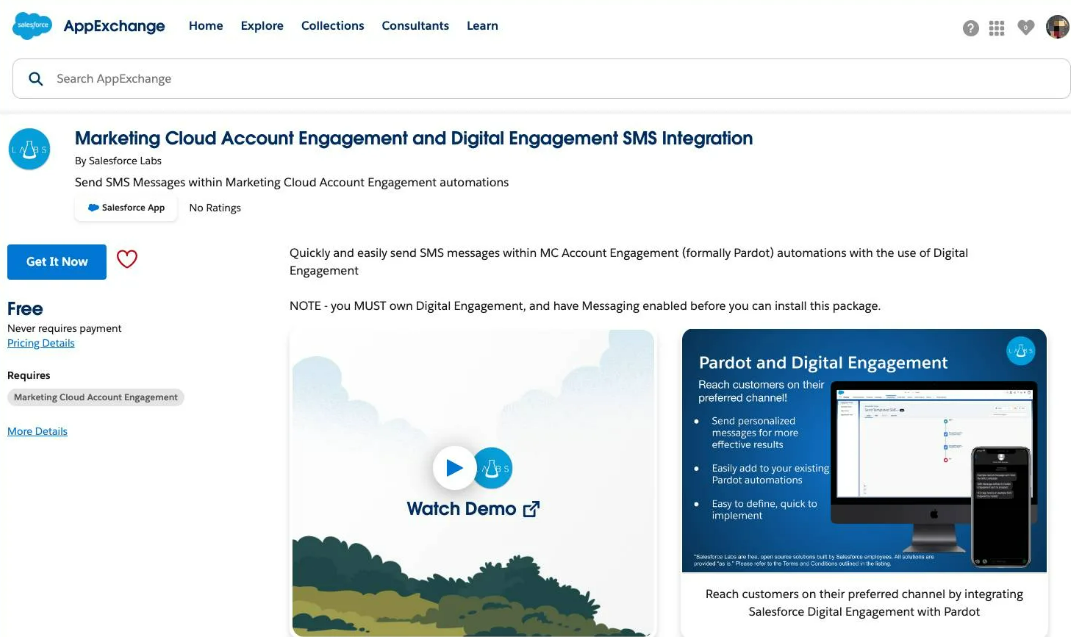Viewport: 1071px width, 637px height.
Task: Click By Salesforce Labs publisher text
Action: 118,161
